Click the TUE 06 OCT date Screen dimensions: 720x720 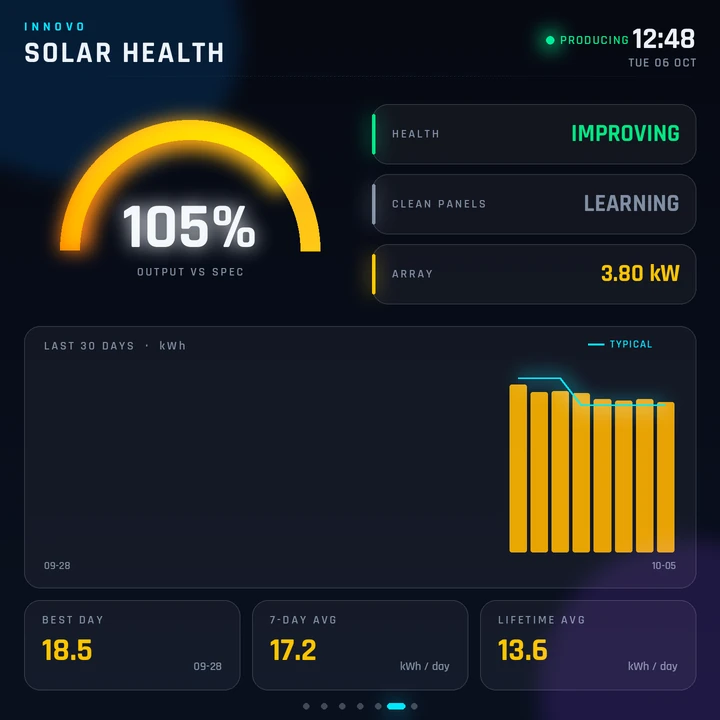pyautogui.click(x=662, y=63)
